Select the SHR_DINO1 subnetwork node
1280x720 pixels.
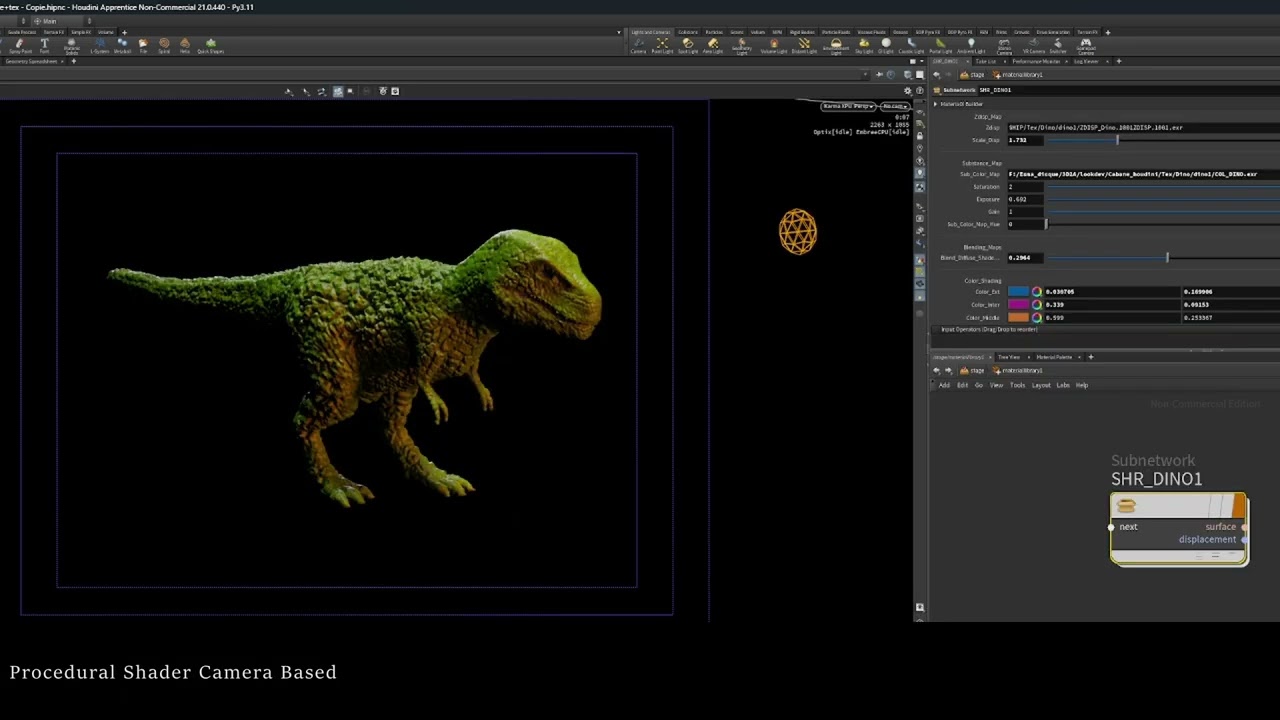pos(1179,529)
